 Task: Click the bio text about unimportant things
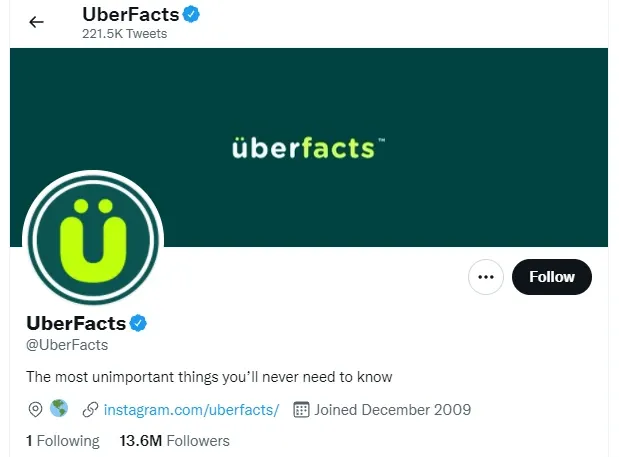click(x=209, y=377)
